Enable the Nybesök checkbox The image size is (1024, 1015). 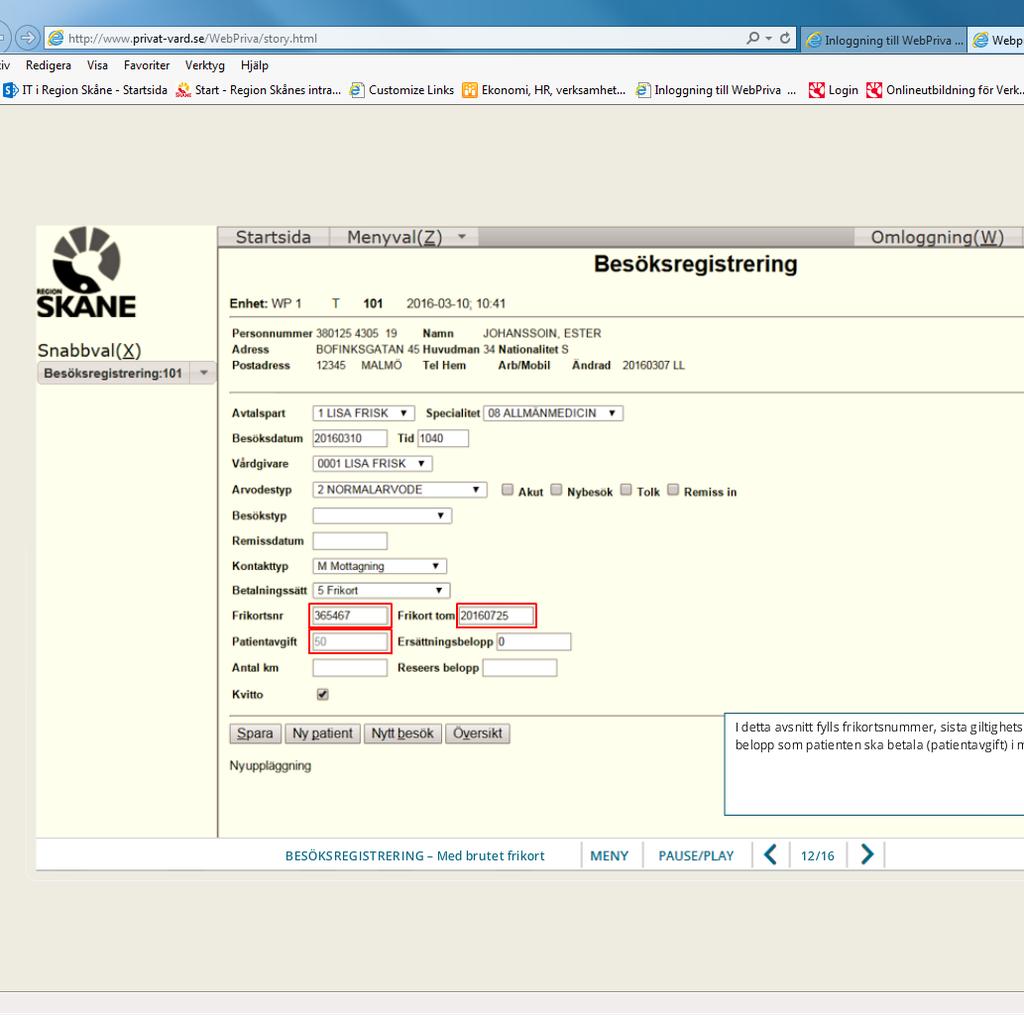click(556, 490)
